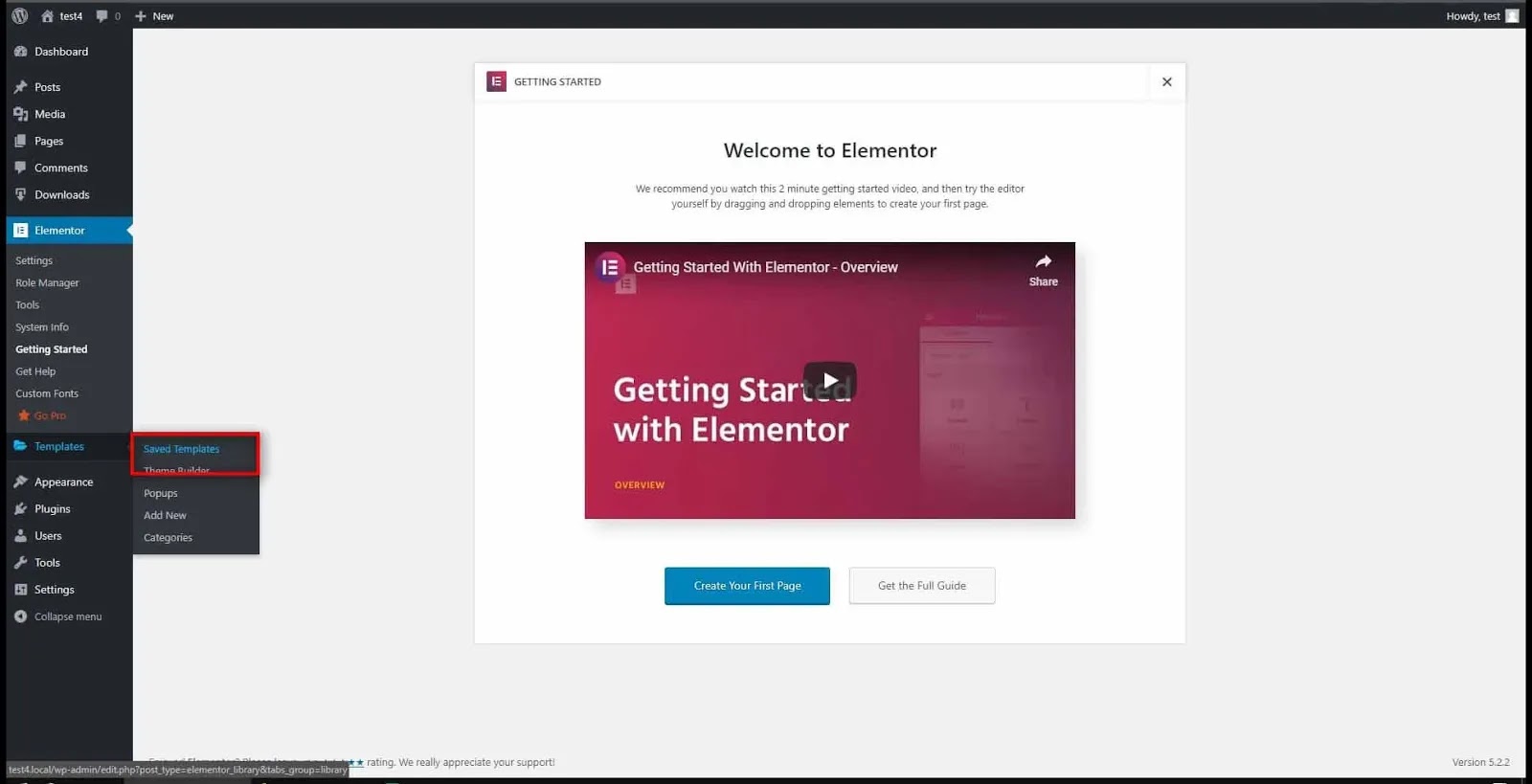The width and height of the screenshot is (1532, 784).
Task: Click the Elementor channel logo on video
Action: [x=609, y=267]
